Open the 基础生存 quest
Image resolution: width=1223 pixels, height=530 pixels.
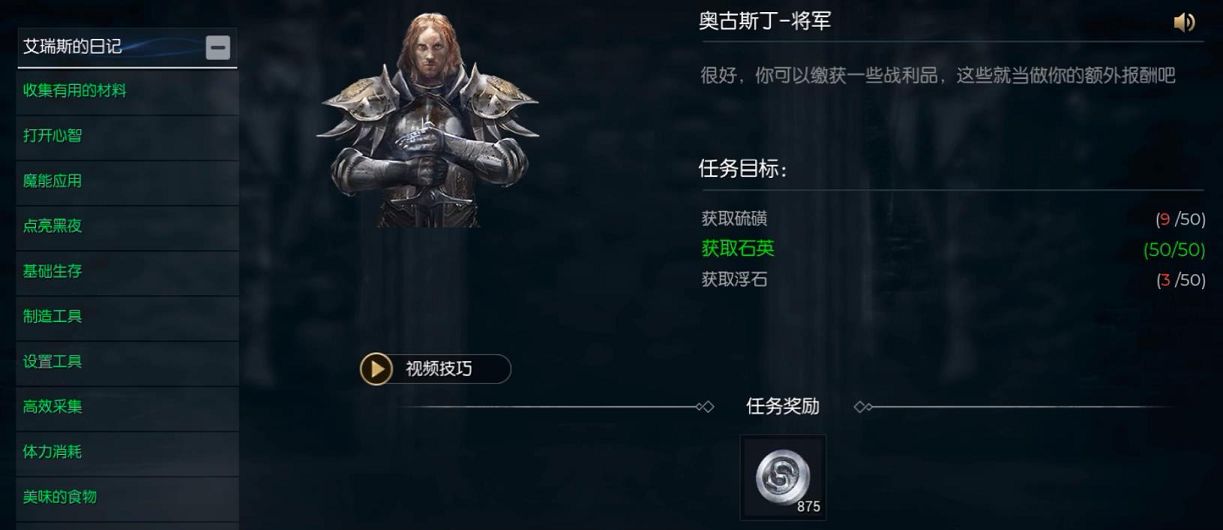127,272
